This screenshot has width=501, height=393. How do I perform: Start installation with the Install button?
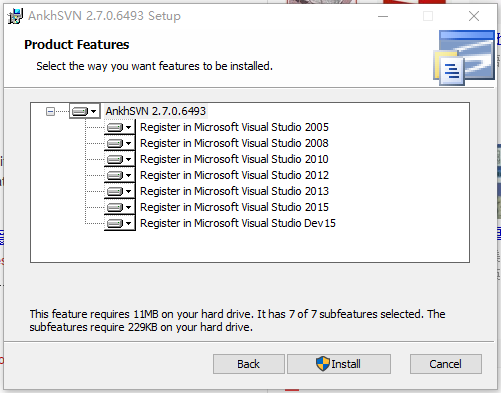tap(339, 364)
